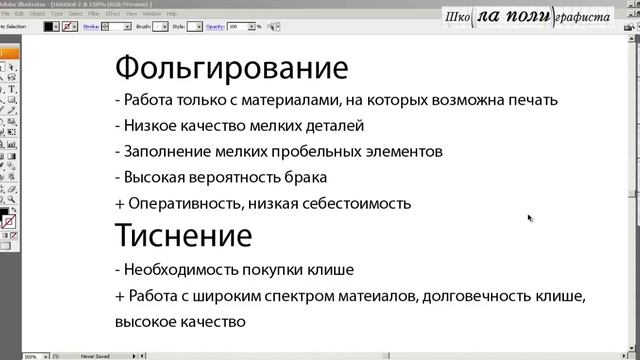Screen dimensions: 640x360
Task: Open the Filter menu
Action: pyautogui.click(x=94, y=14)
